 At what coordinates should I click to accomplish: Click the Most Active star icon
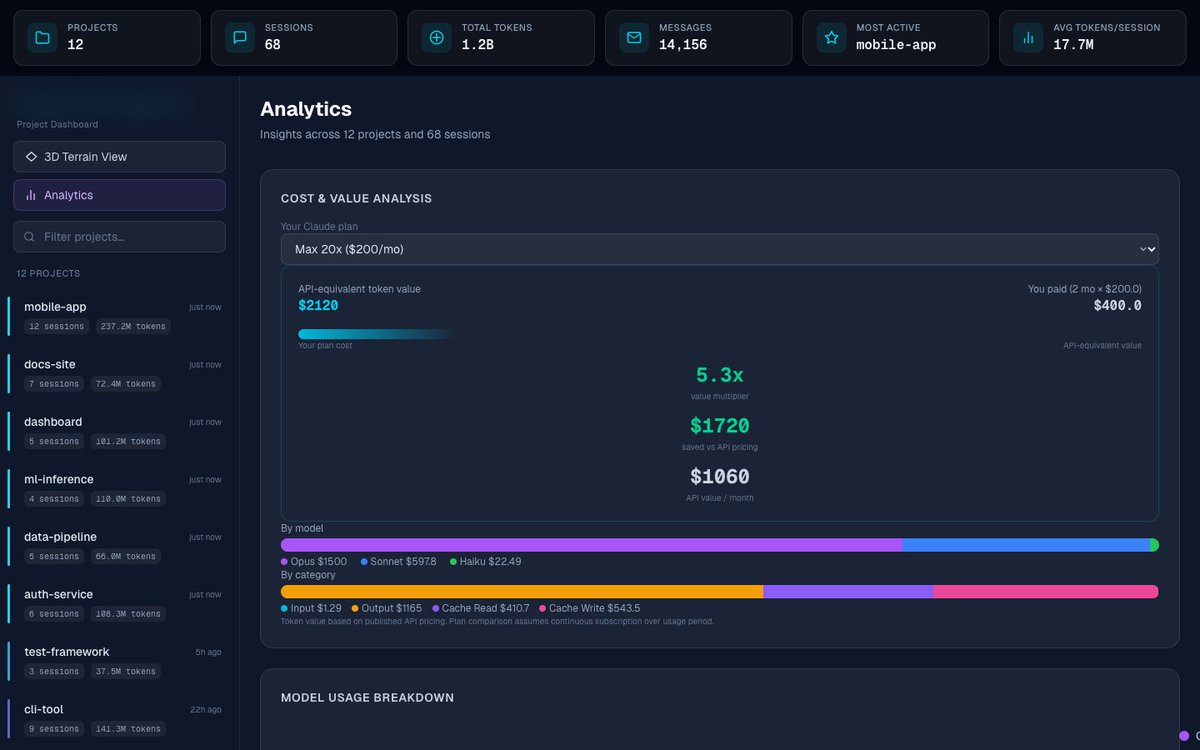point(831,38)
